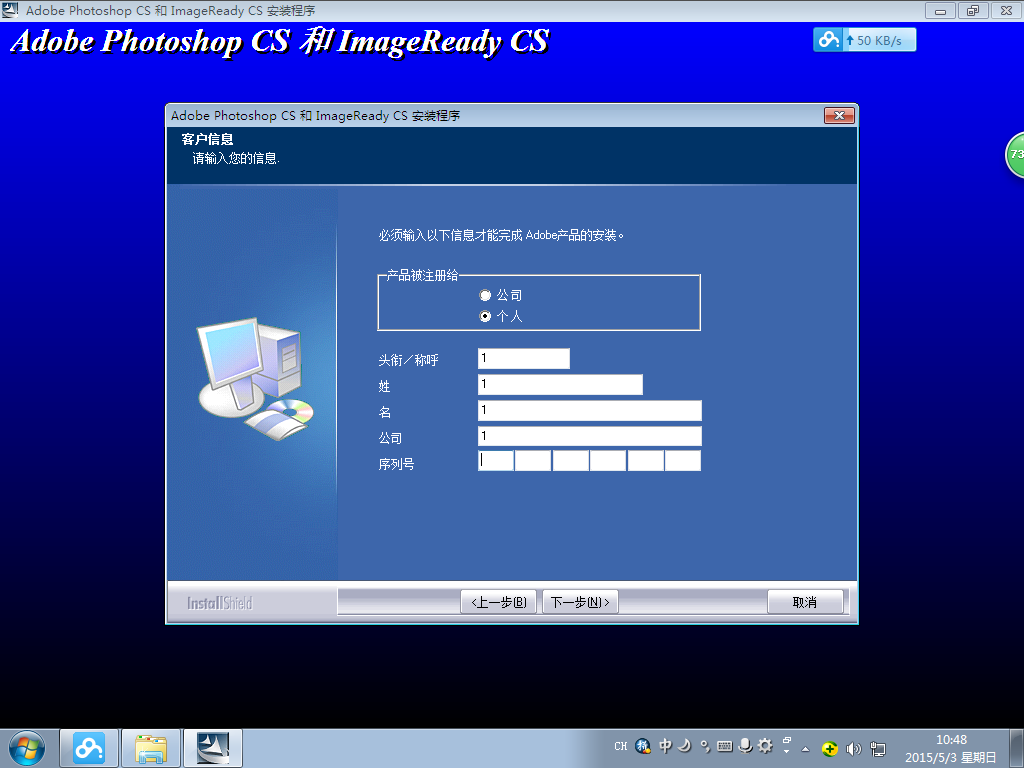Select the 个人 radio button
Viewport: 1024px width, 768px height.
485,316
